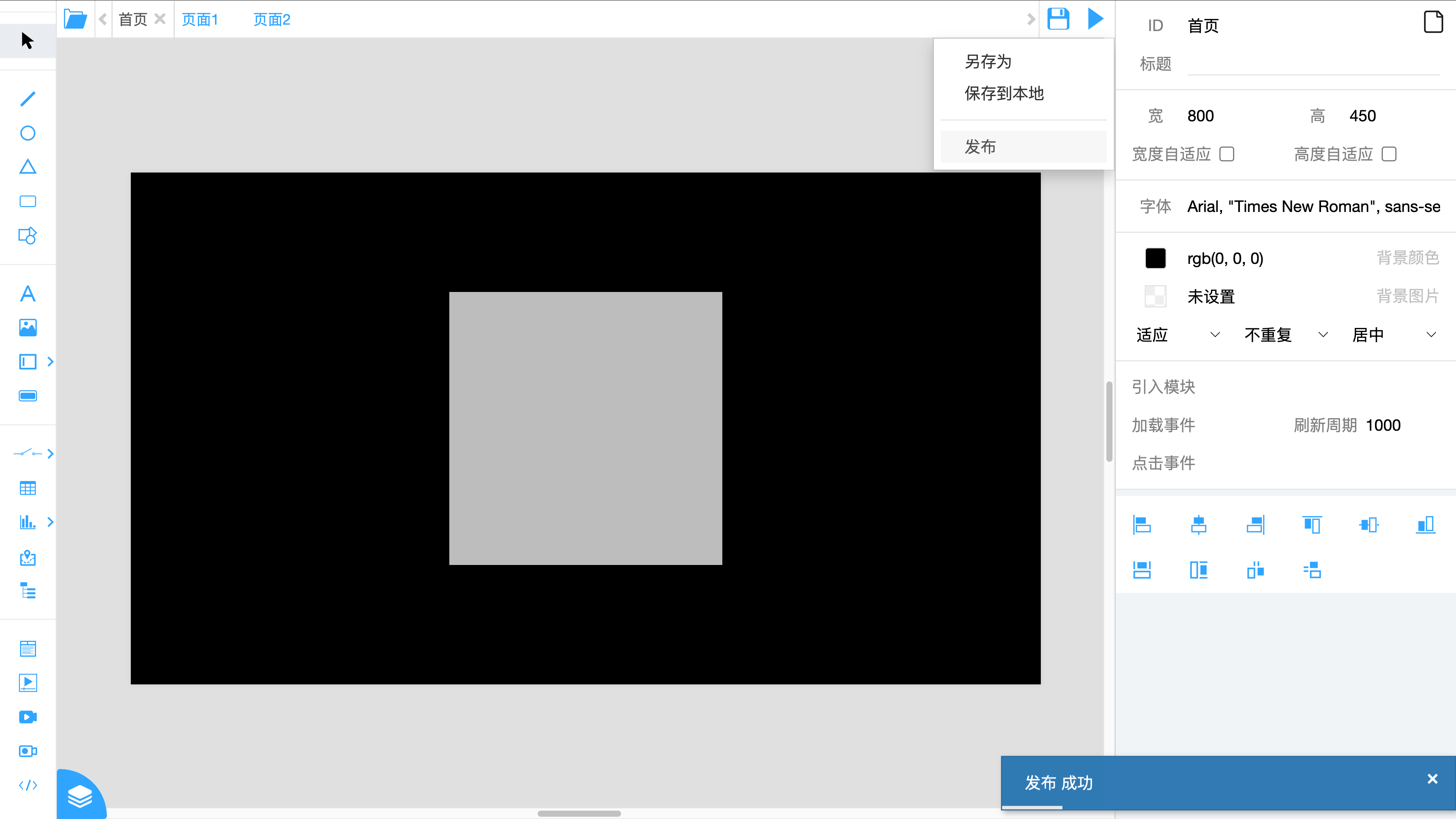Make objects the same height
This screenshot has height=819, width=1456.
(1198, 570)
